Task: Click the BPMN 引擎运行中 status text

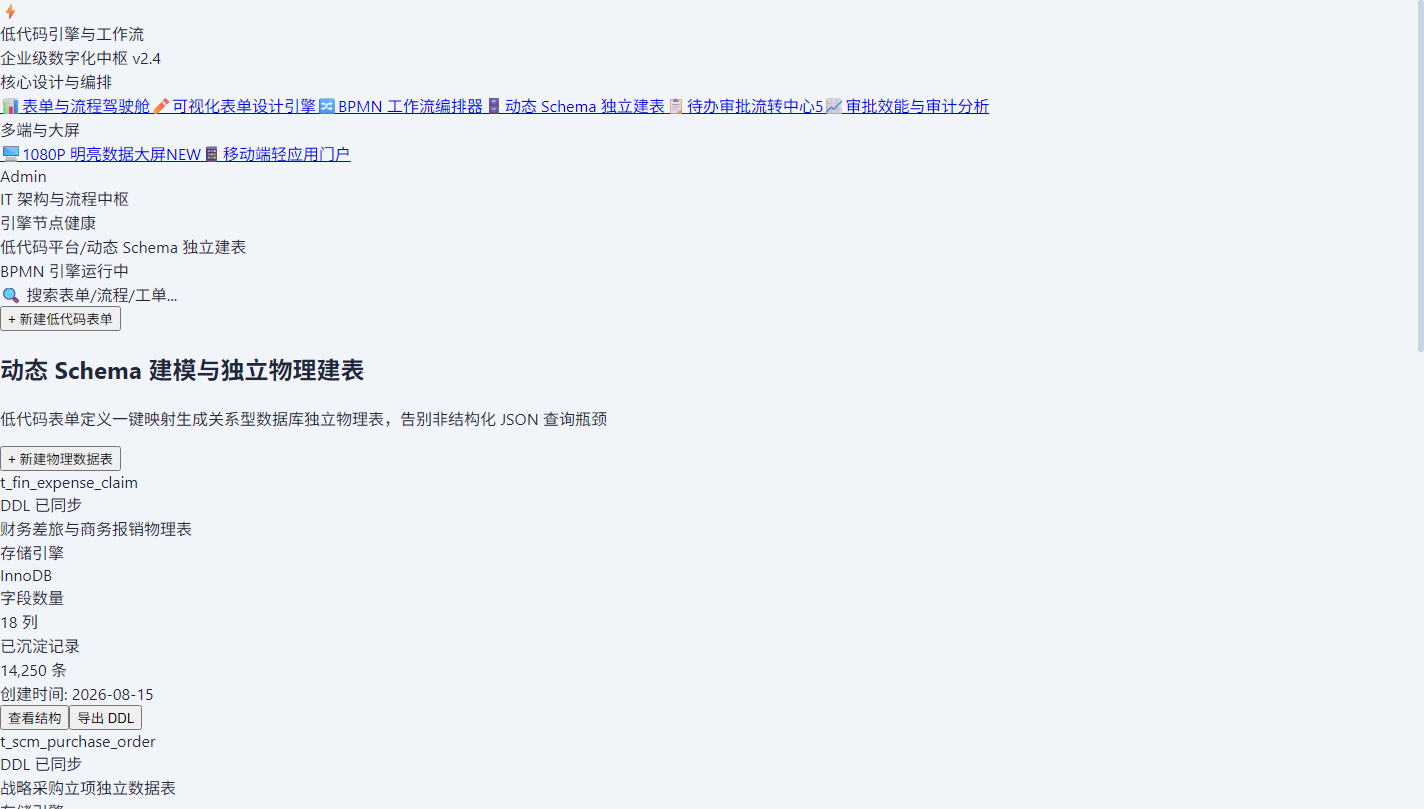Action: coord(64,271)
